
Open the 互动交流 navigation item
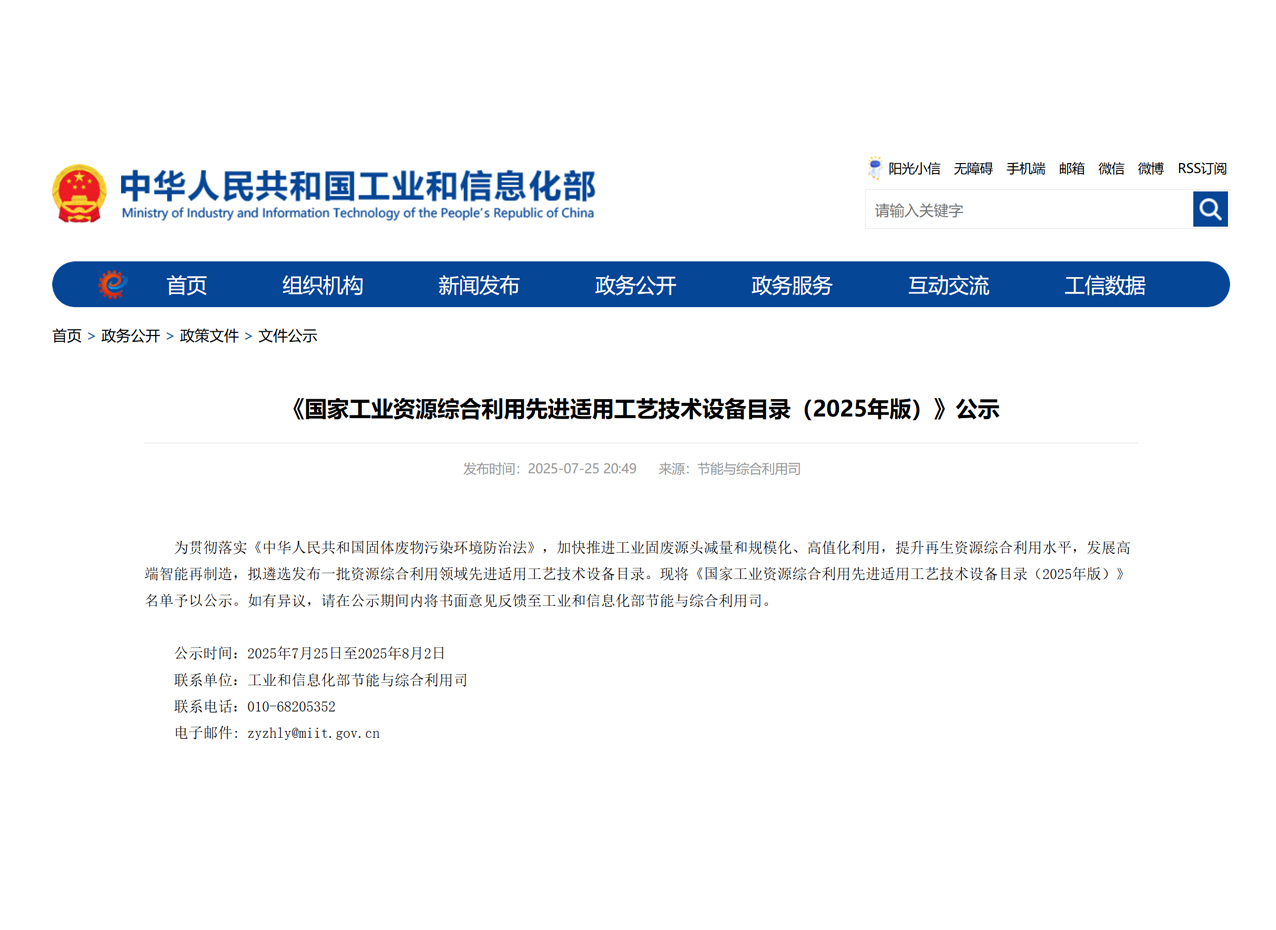click(x=949, y=285)
